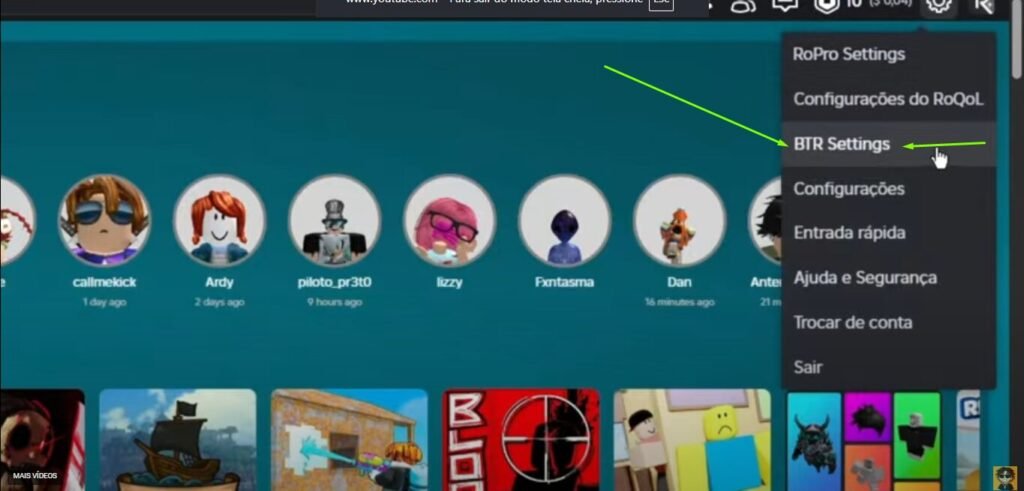1024x491 pixels.
Task: Open callmekick's friend avatar
Action: pos(104,220)
